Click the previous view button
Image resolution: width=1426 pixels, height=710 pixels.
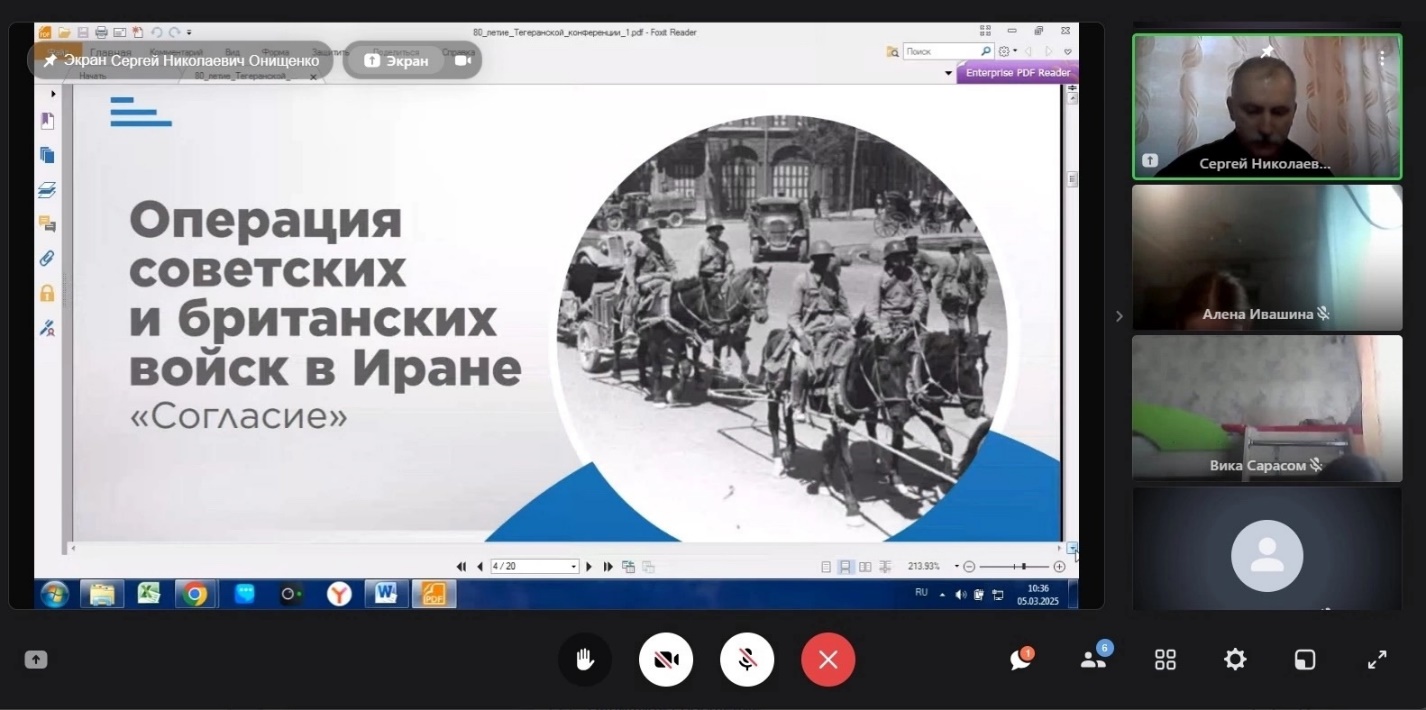pos(628,566)
